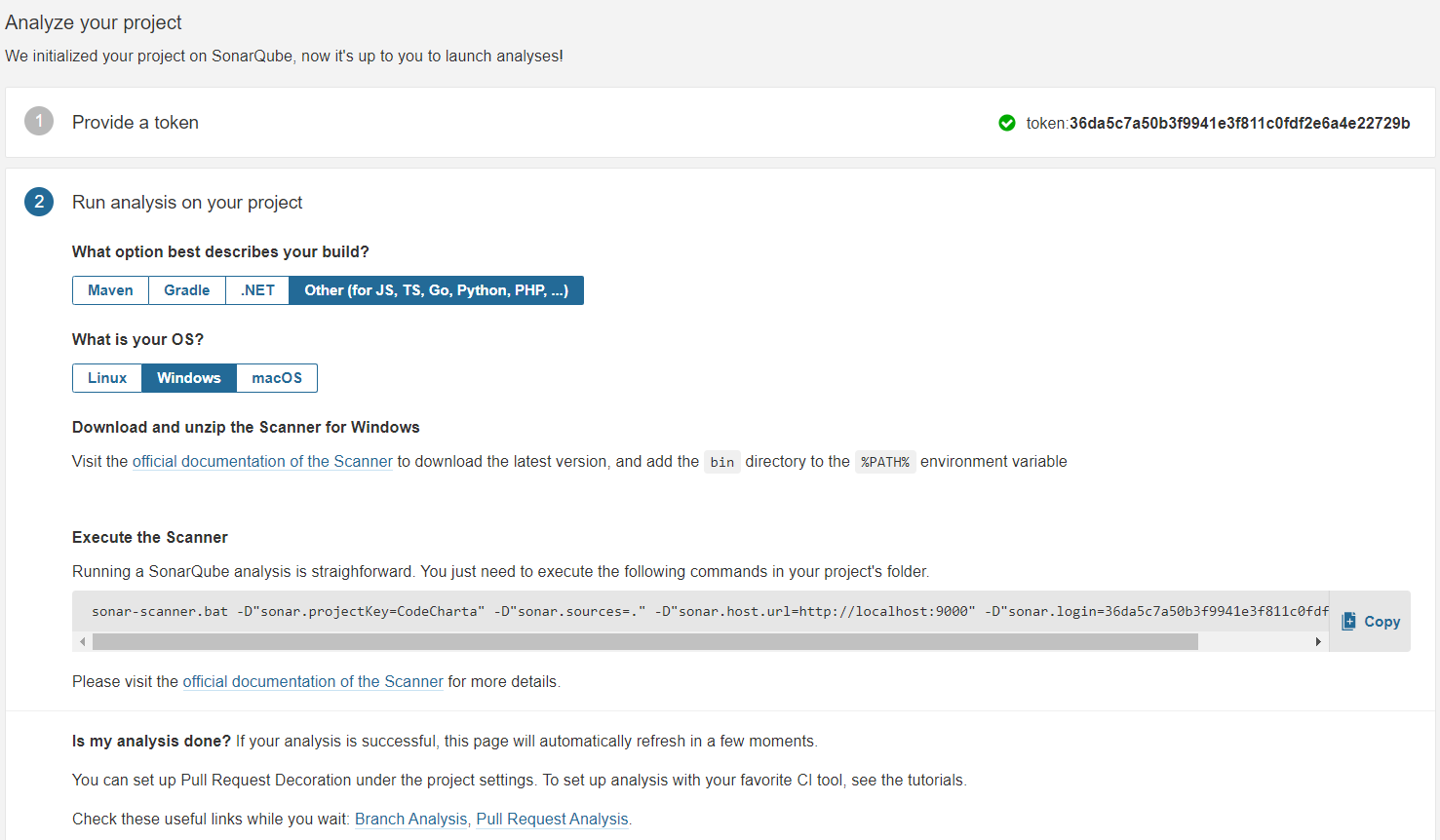The width and height of the screenshot is (1440, 840).
Task: Click the generated token value text
Action: (1239, 123)
